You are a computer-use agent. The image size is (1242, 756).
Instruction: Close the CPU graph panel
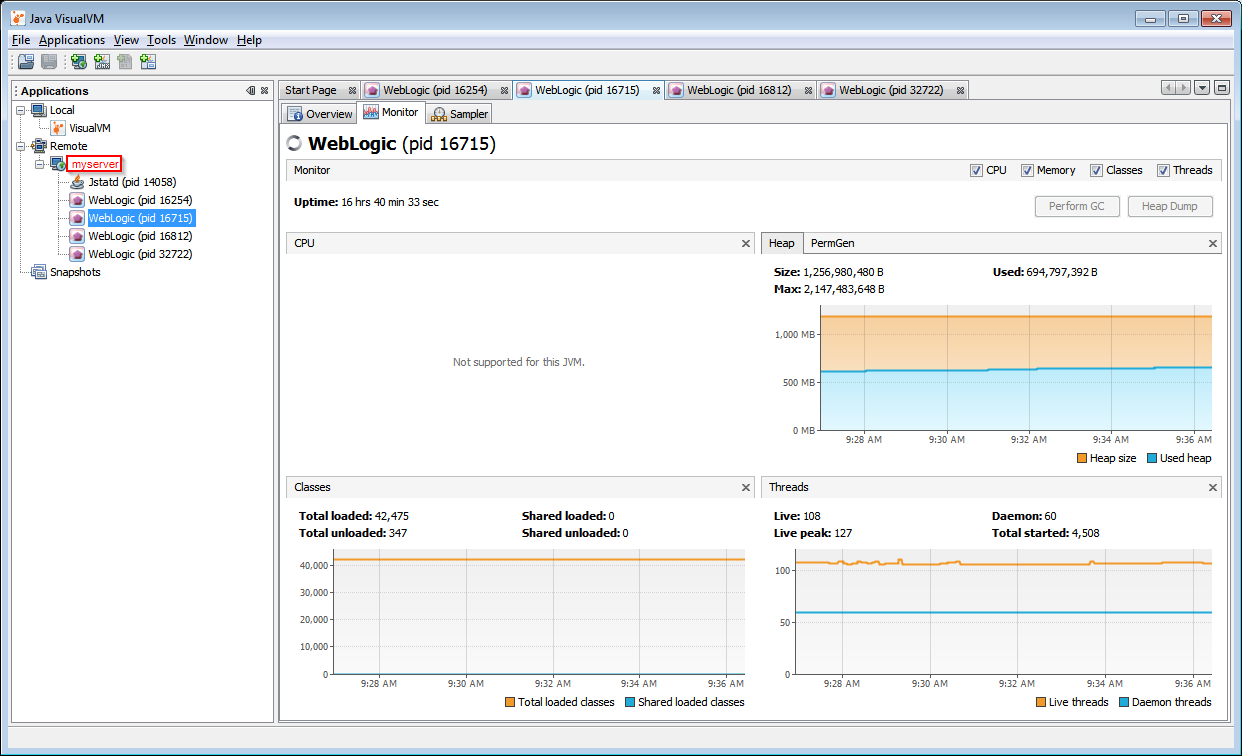pyautogui.click(x=746, y=243)
